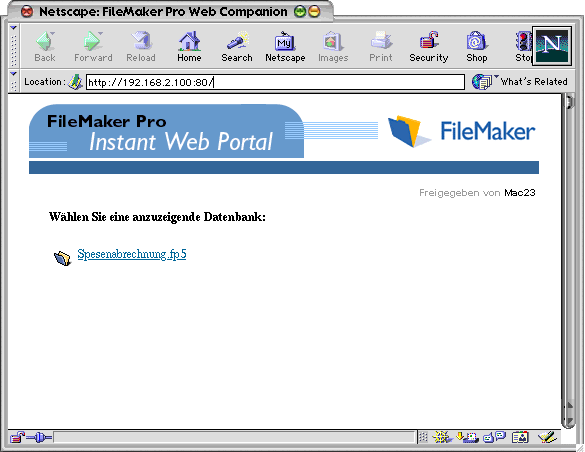The width and height of the screenshot is (585, 452).
Task: Open Address Book from the component bar
Action: click(520, 437)
